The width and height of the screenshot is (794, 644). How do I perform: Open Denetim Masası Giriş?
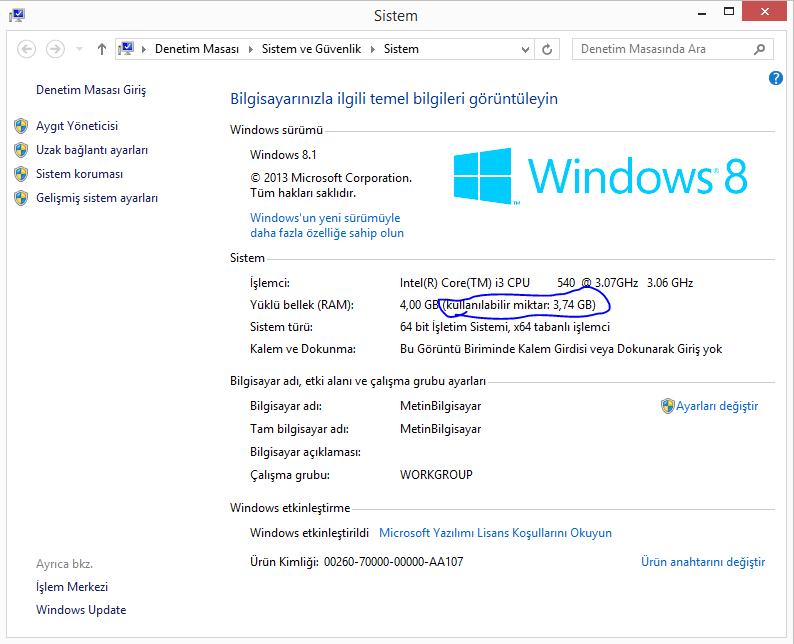pyautogui.click(x=91, y=90)
